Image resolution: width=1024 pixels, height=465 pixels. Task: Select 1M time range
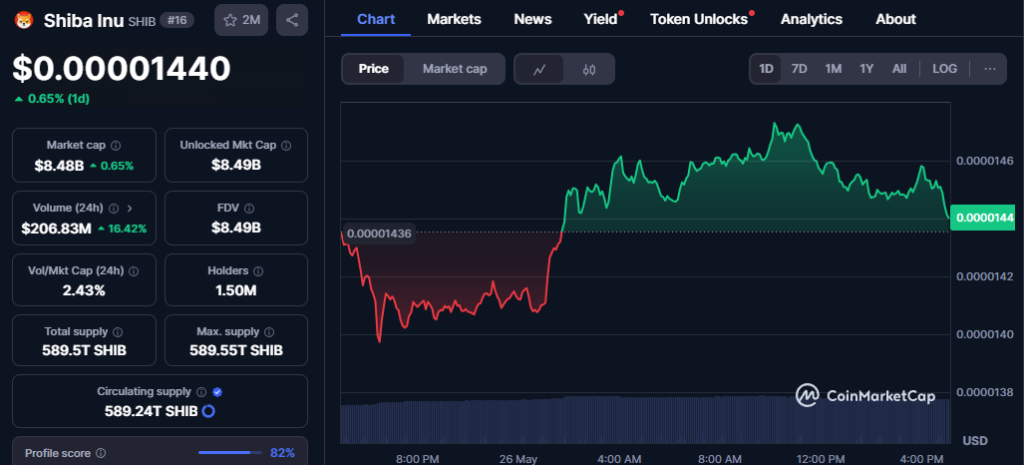(833, 69)
